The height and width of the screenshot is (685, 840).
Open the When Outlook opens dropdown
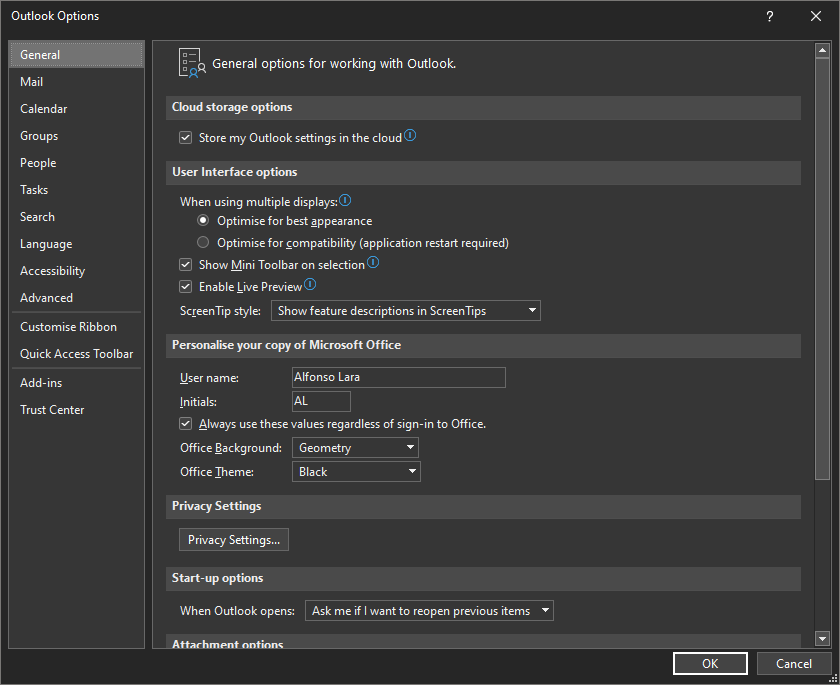(x=429, y=611)
